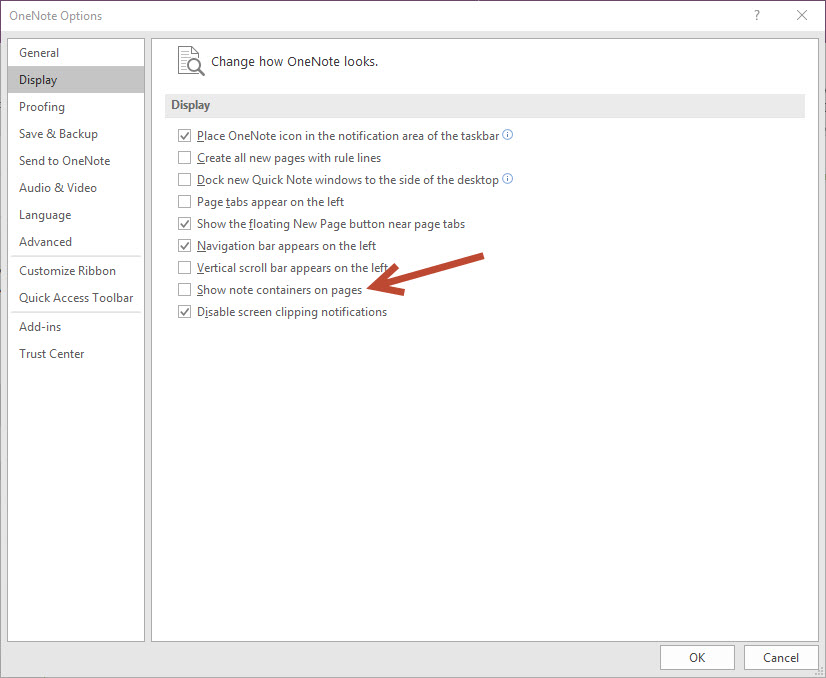Uncheck Disable screen clipping notifications
The width and height of the screenshot is (826, 678).
click(x=184, y=312)
